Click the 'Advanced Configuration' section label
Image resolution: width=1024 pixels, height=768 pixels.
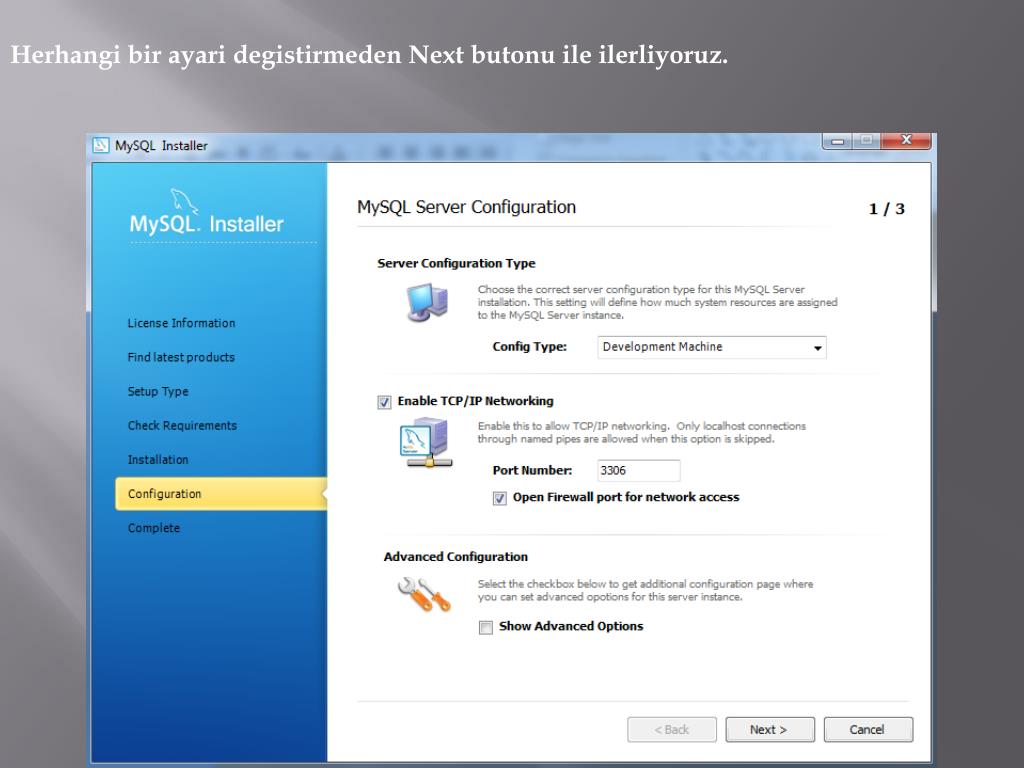(456, 557)
